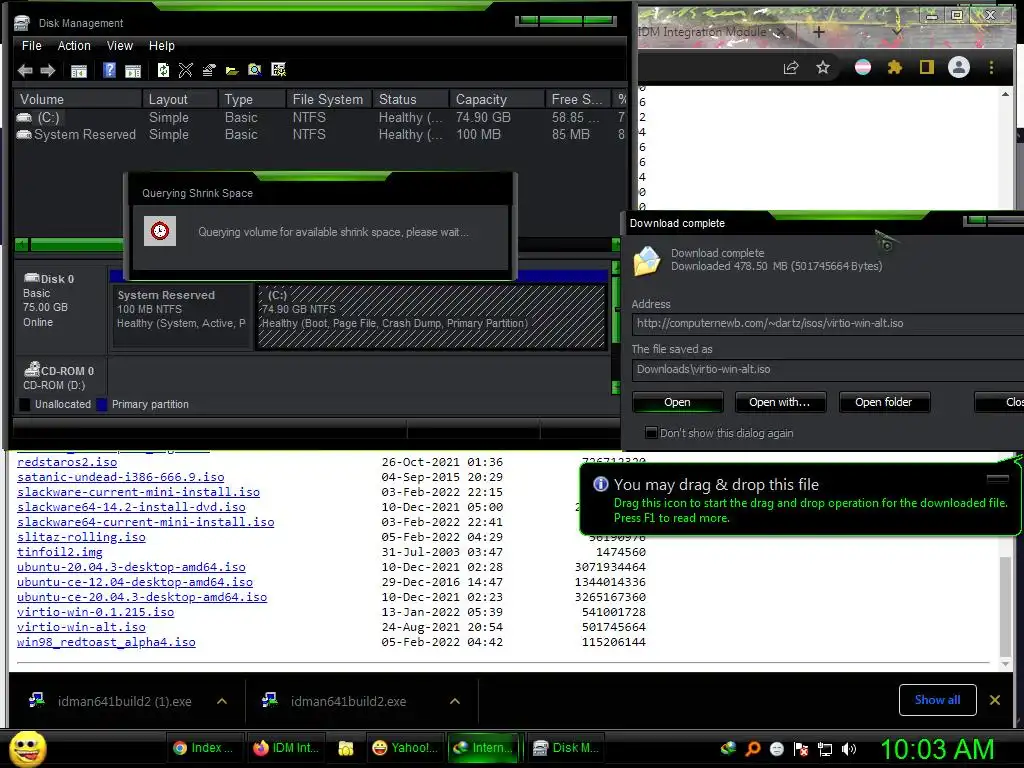Viewport: 1024px width, 768px height.
Task: Open the Chrome profile avatar icon
Action: [959, 67]
